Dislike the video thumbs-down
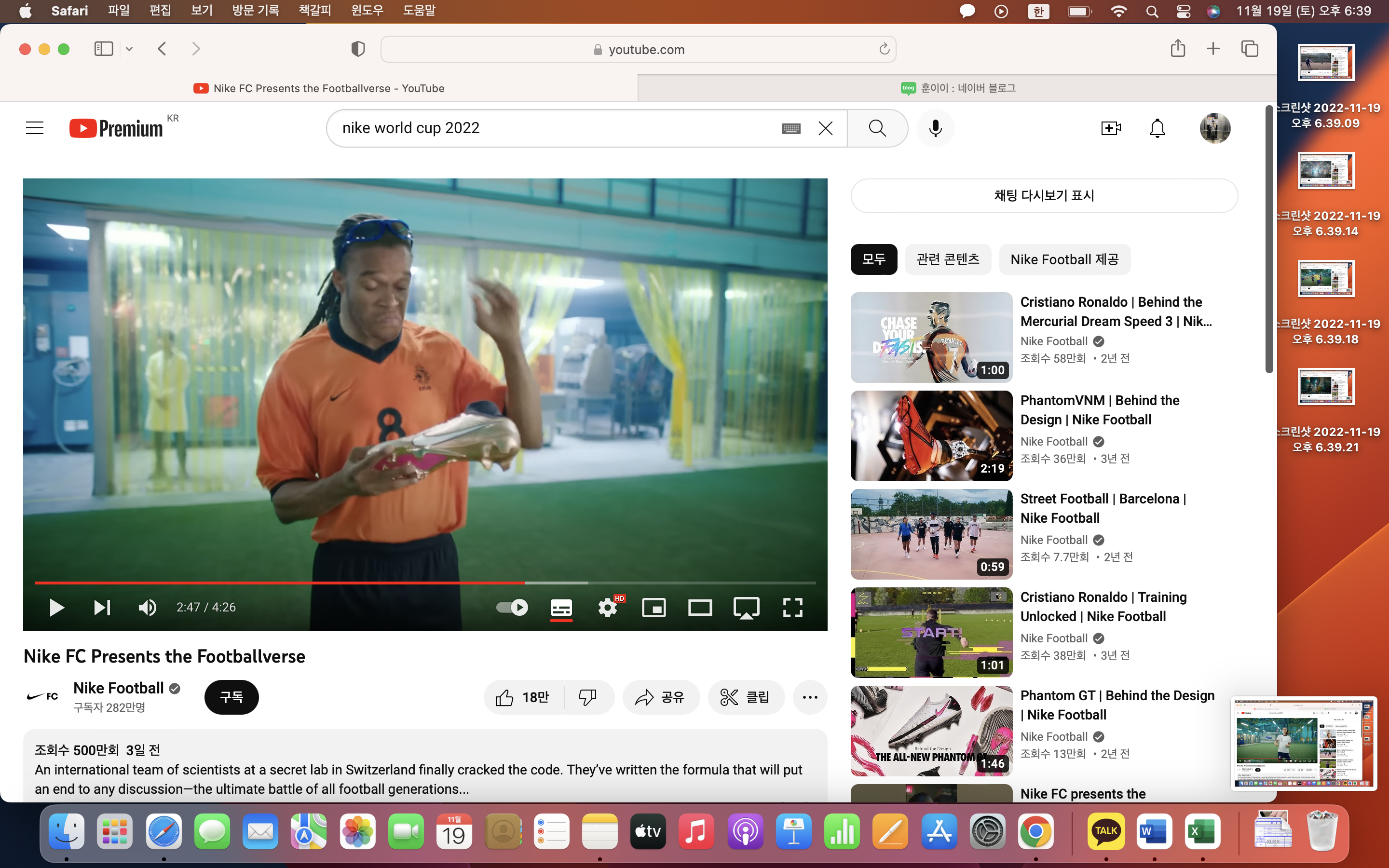Image resolution: width=1389 pixels, height=868 pixels. click(x=588, y=697)
